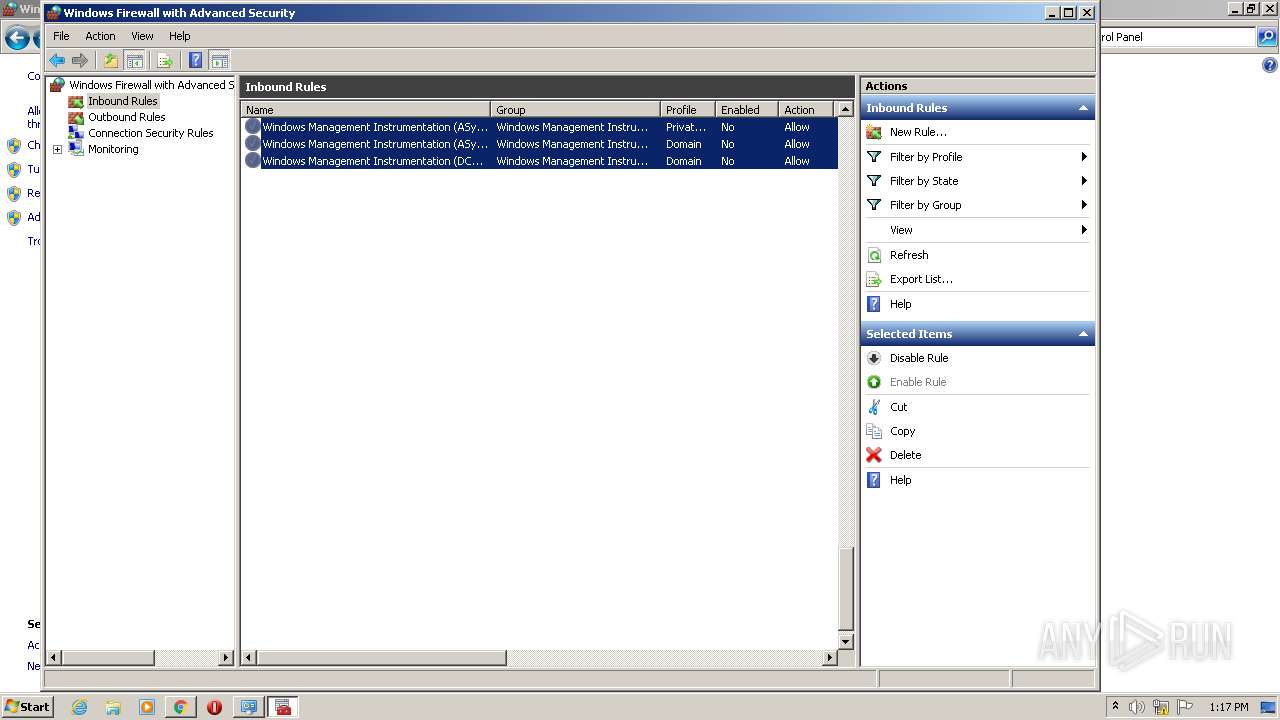Go back using the blue back arrow
1280x720 pixels.
click(57, 60)
